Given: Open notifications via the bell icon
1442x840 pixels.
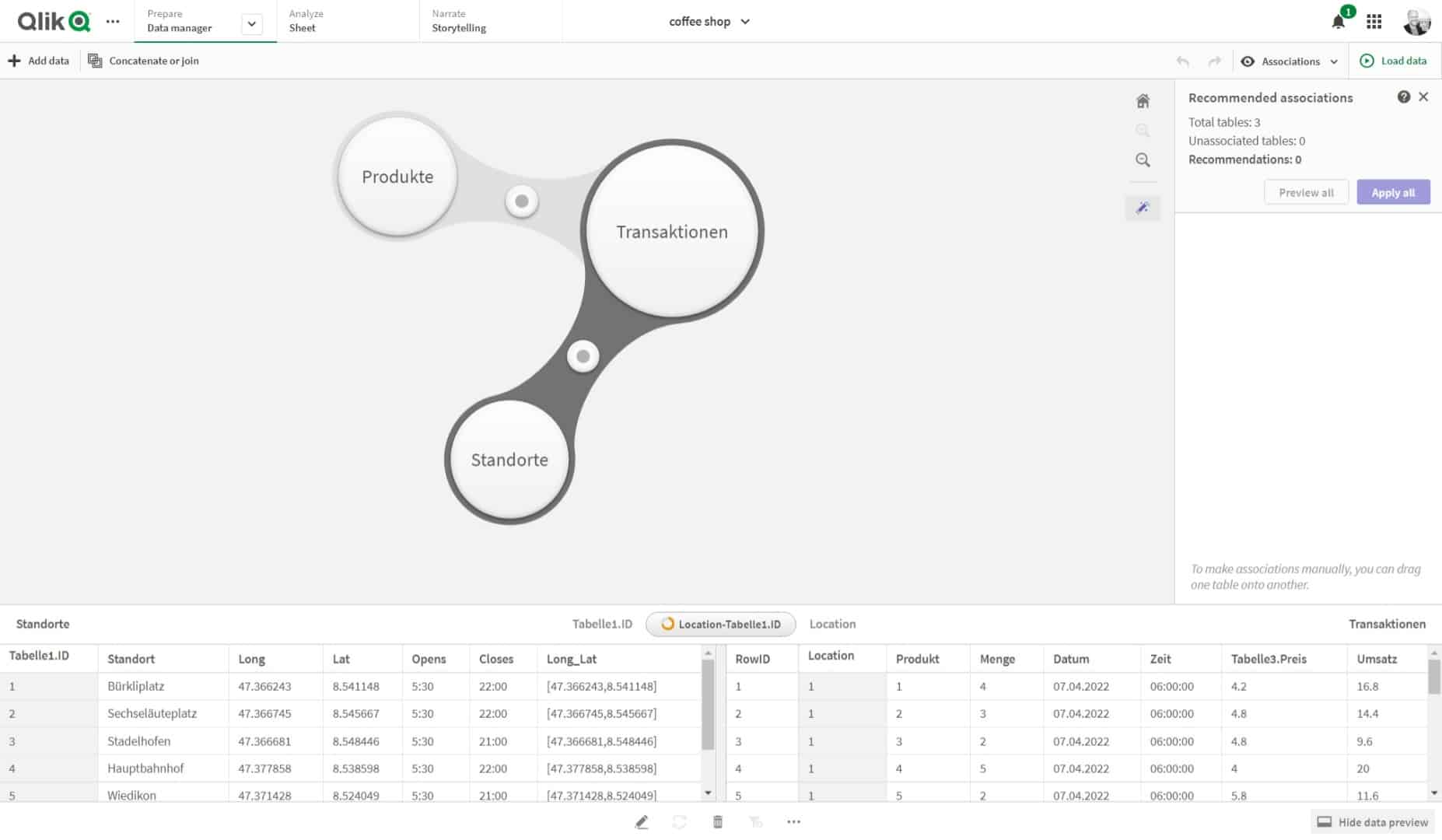Looking at the screenshot, I should pos(1339,21).
